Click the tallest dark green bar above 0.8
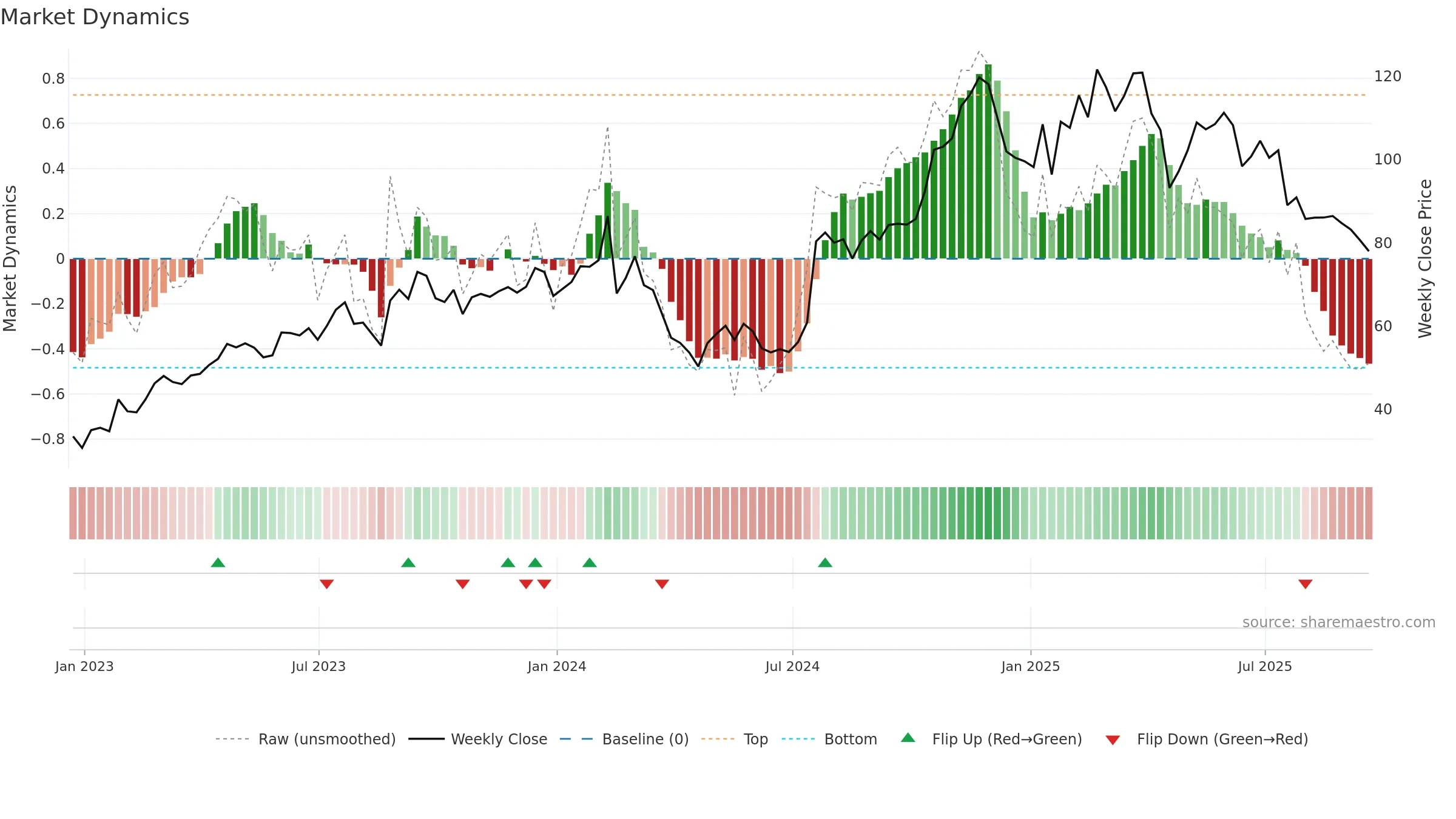 (x=988, y=161)
